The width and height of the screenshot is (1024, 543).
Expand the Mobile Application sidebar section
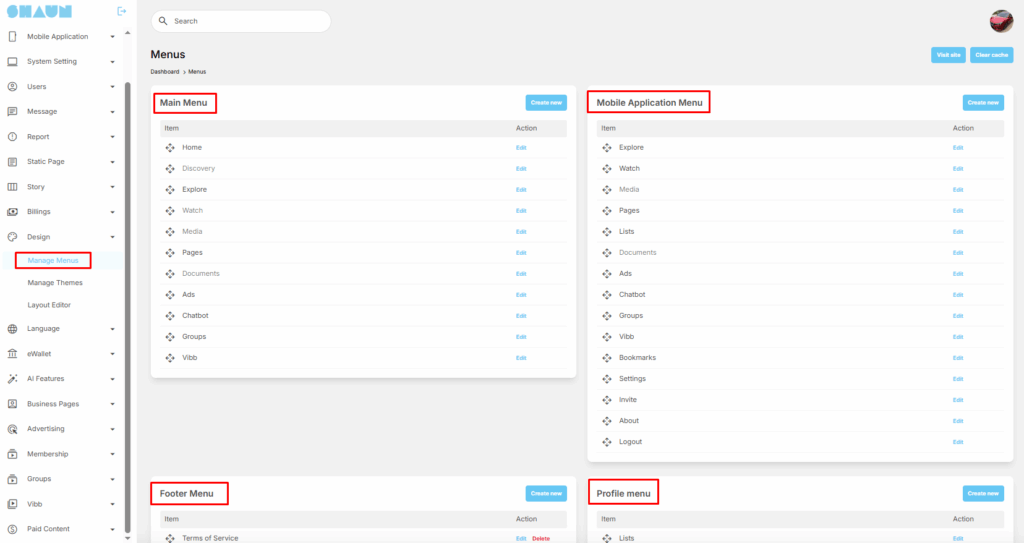[112, 37]
